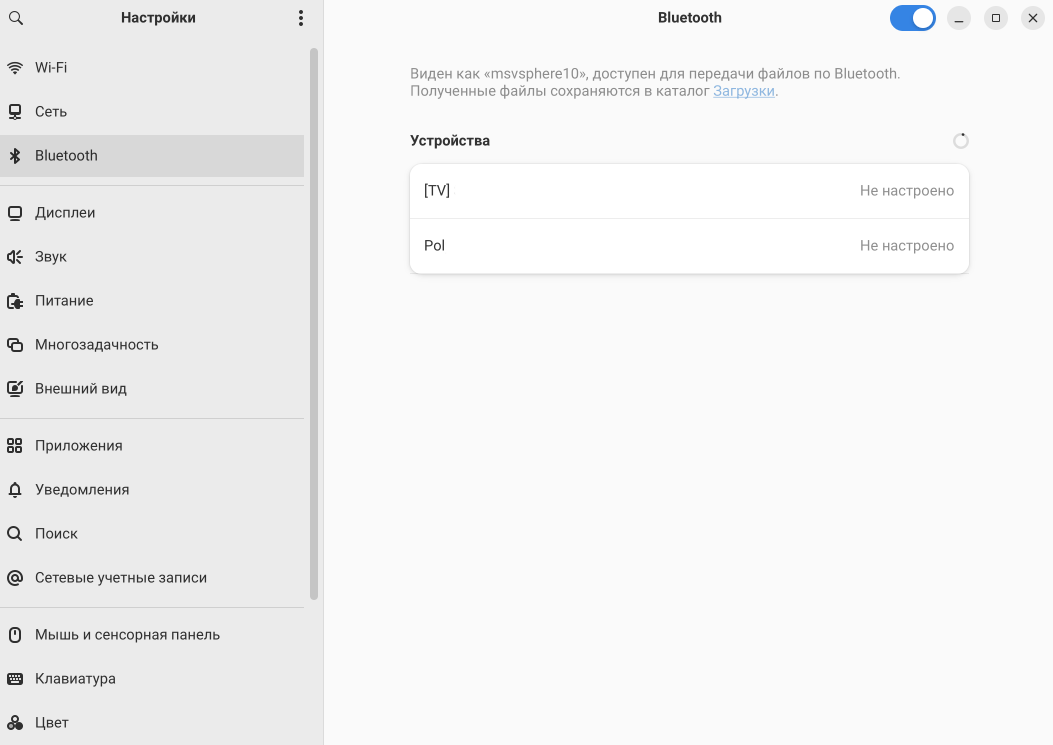Click the Внешний вид icon
This screenshot has width=1053, height=745.
tap(15, 389)
